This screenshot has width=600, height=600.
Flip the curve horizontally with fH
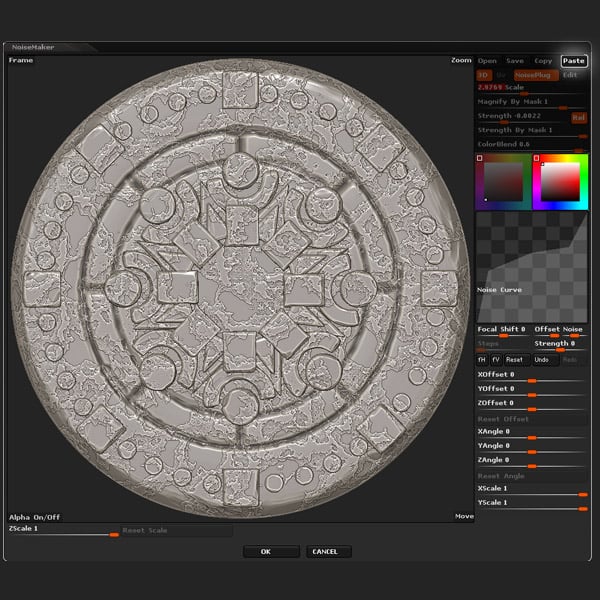(482, 359)
